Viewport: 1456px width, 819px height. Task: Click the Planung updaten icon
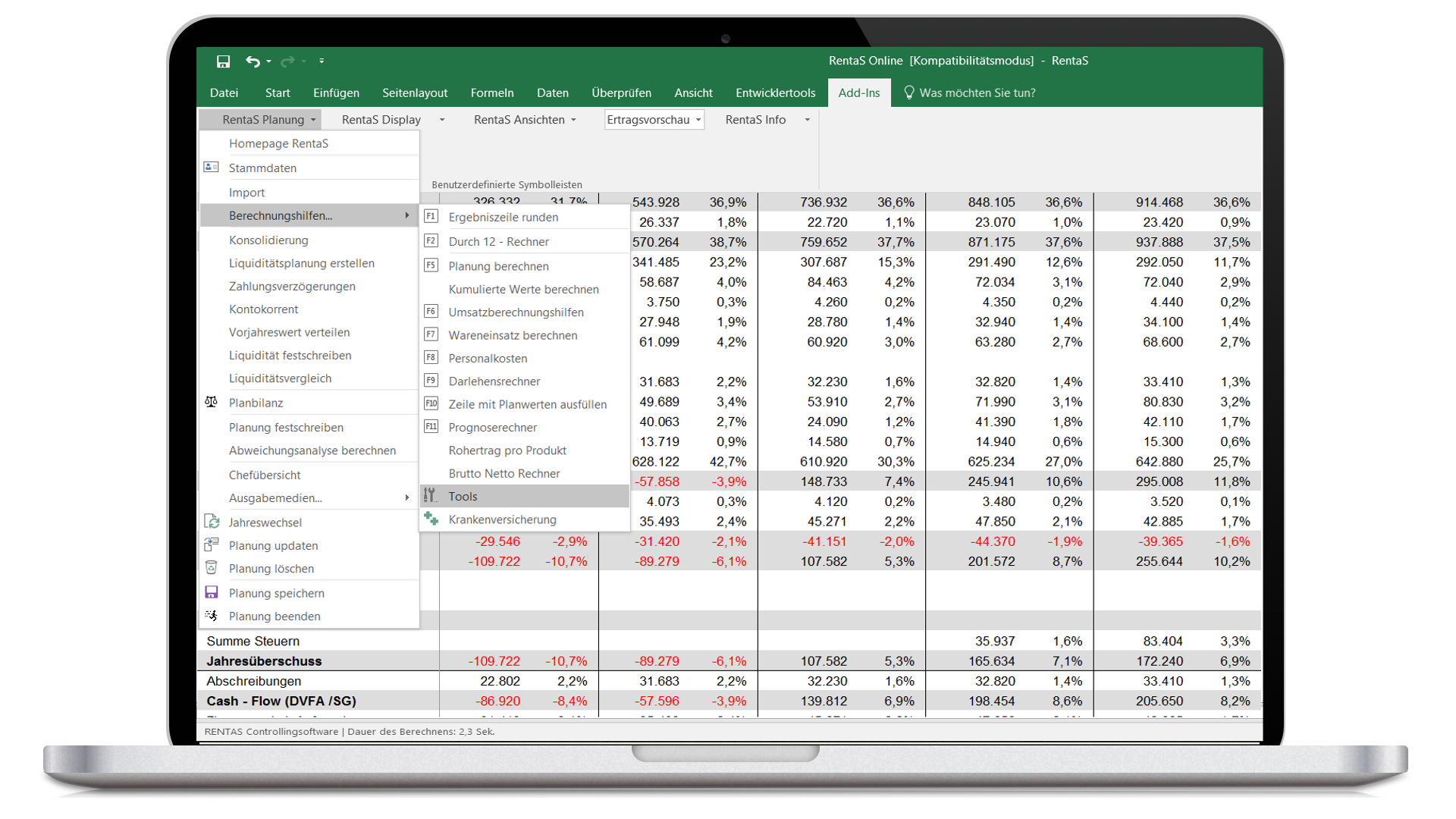tap(212, 544)
